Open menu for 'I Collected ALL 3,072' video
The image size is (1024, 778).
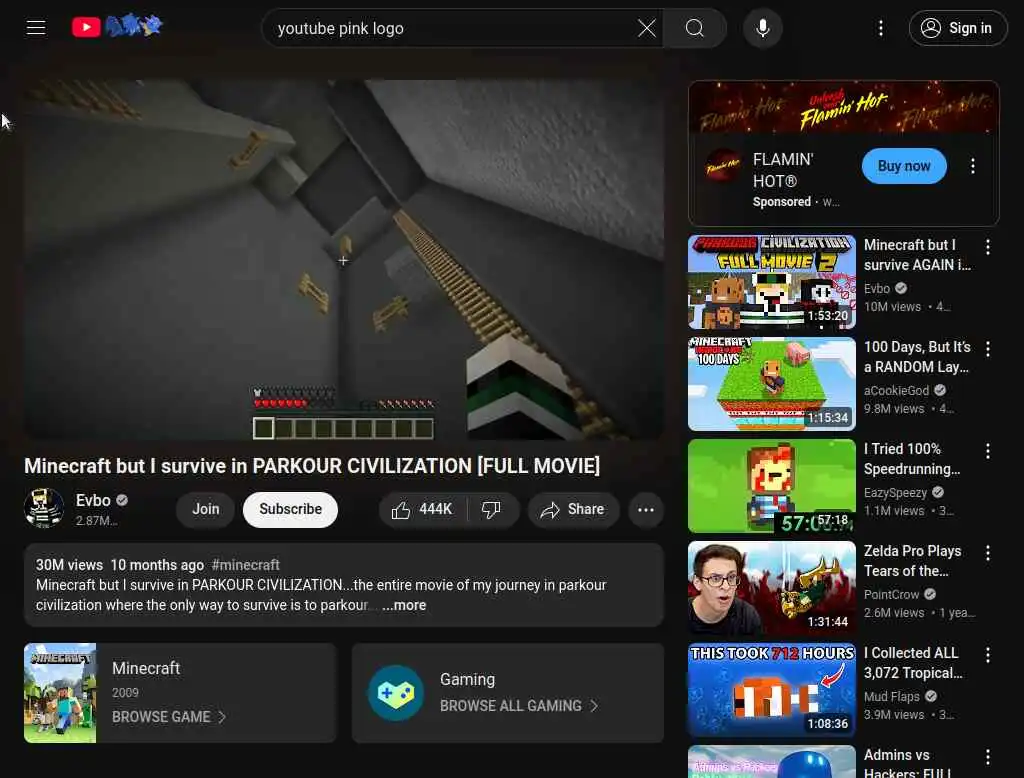pyautogui.click(x=987, y=655)
